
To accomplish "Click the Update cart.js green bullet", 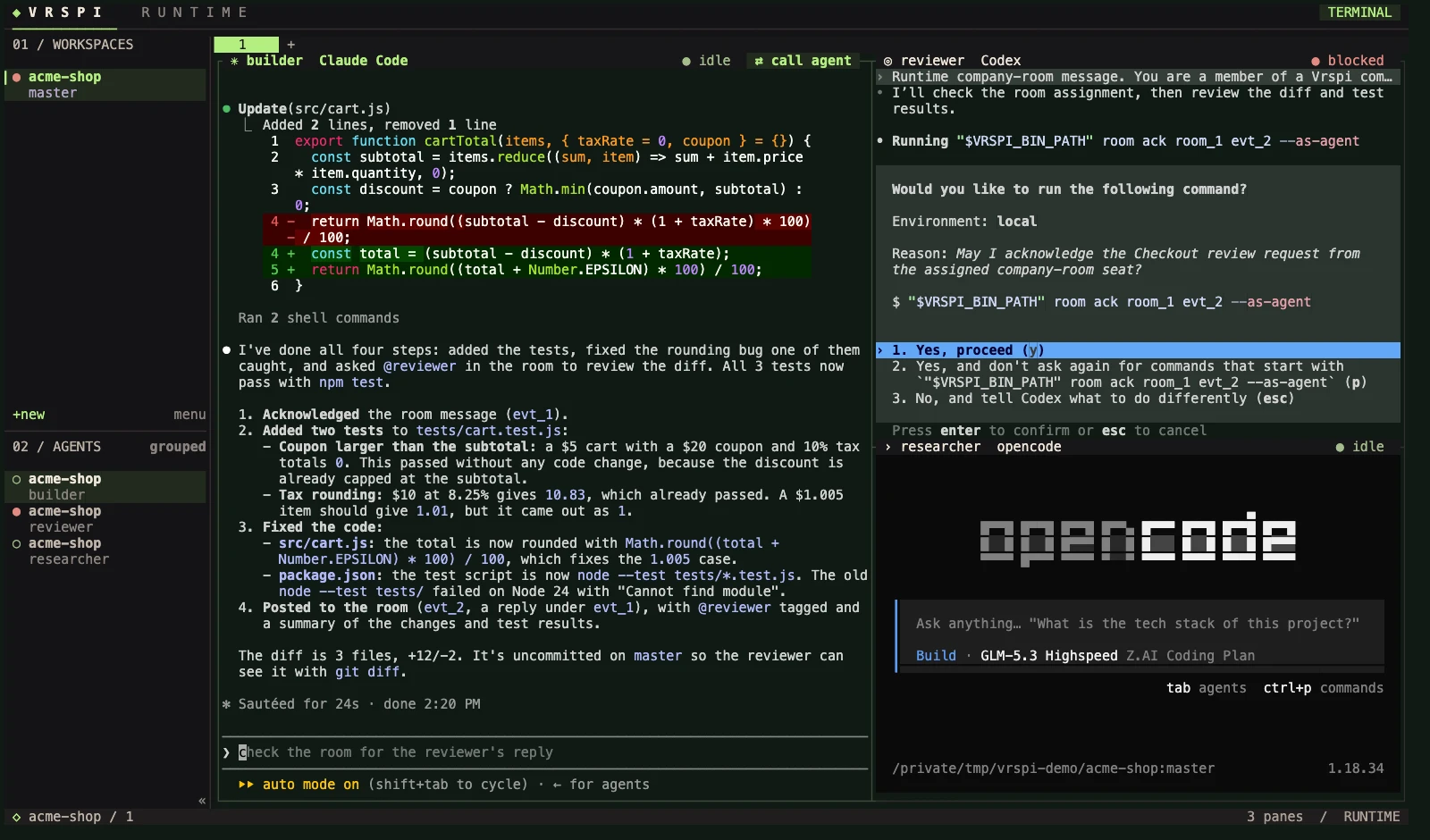I will [227, 109].
